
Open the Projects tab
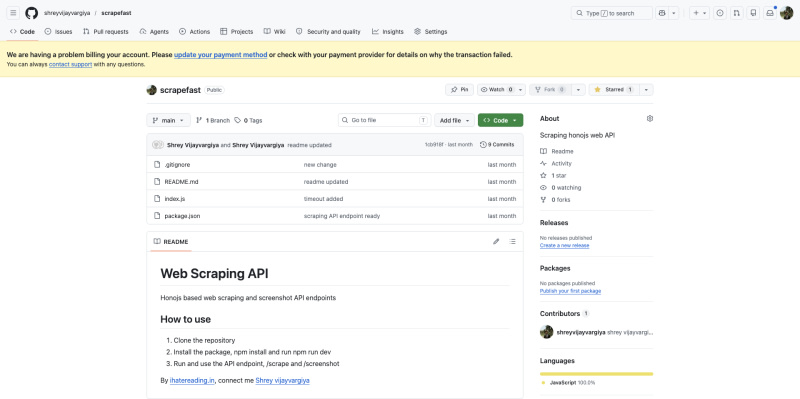[237, 32]
